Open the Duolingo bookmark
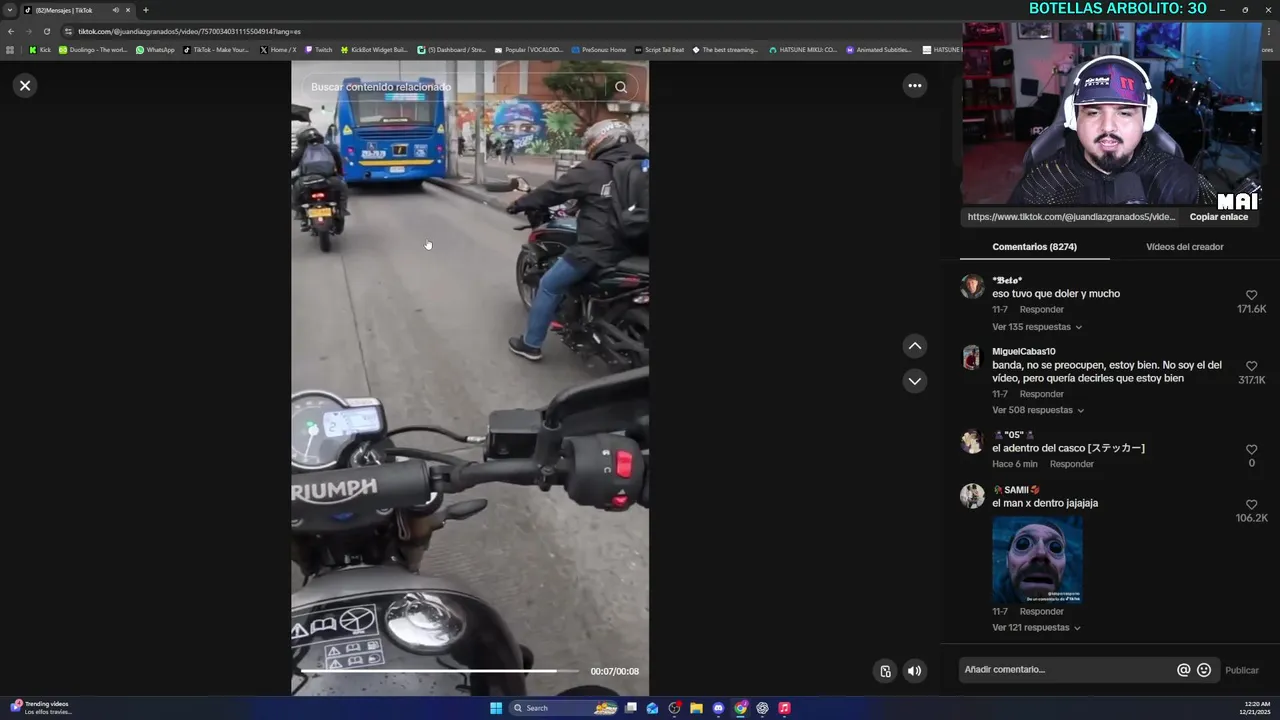This screenshot has height=720, width=1280. pyautogui.click(x=93, y=50)
